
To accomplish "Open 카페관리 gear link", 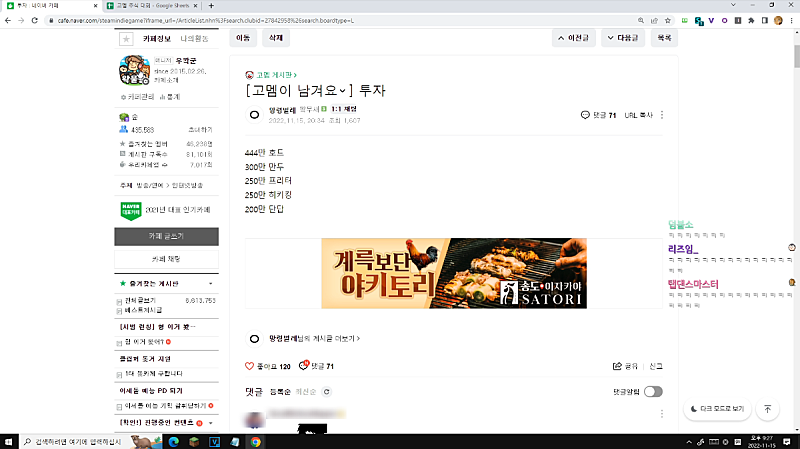I will point(138,97).
